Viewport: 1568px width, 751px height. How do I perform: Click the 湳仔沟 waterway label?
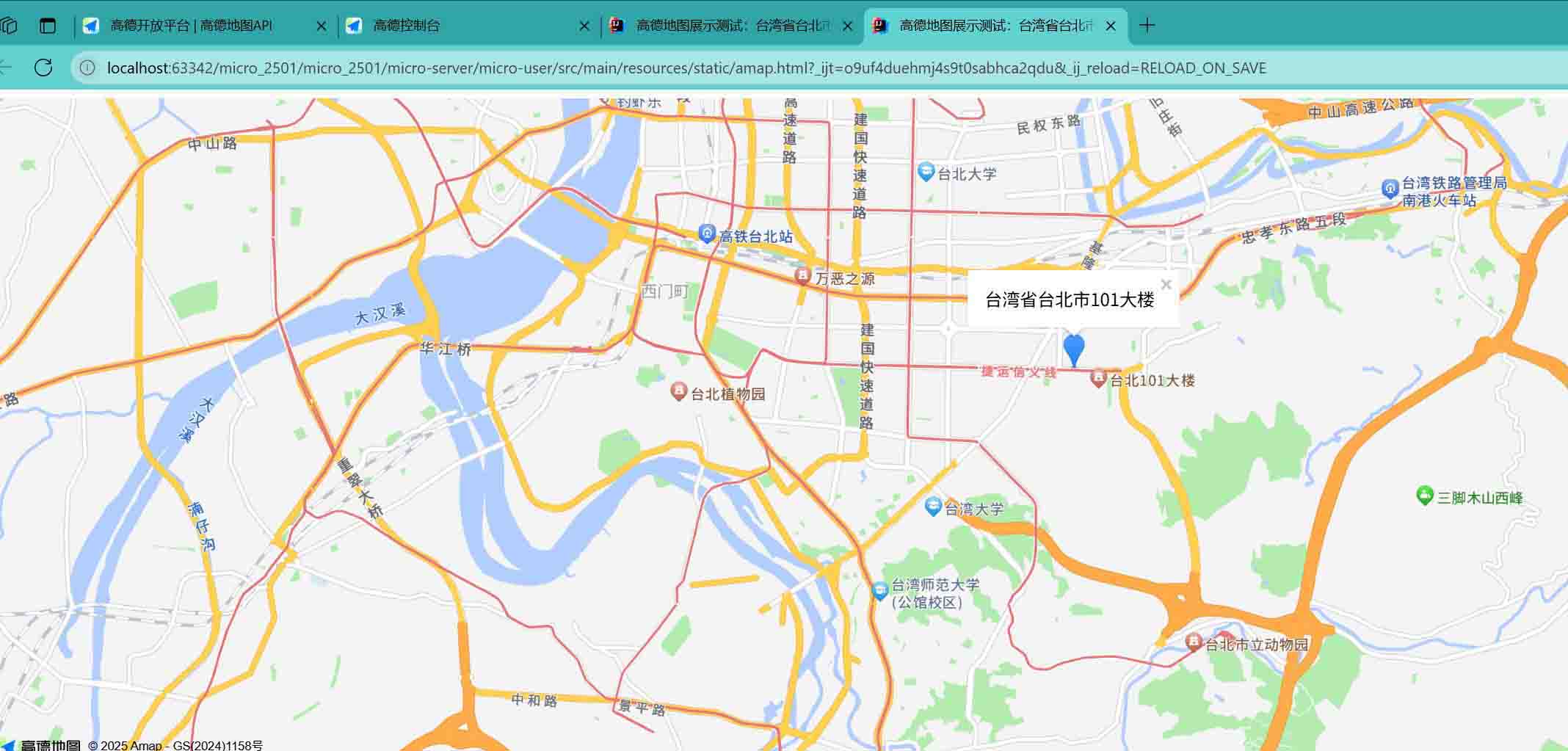tap(202, 526)
